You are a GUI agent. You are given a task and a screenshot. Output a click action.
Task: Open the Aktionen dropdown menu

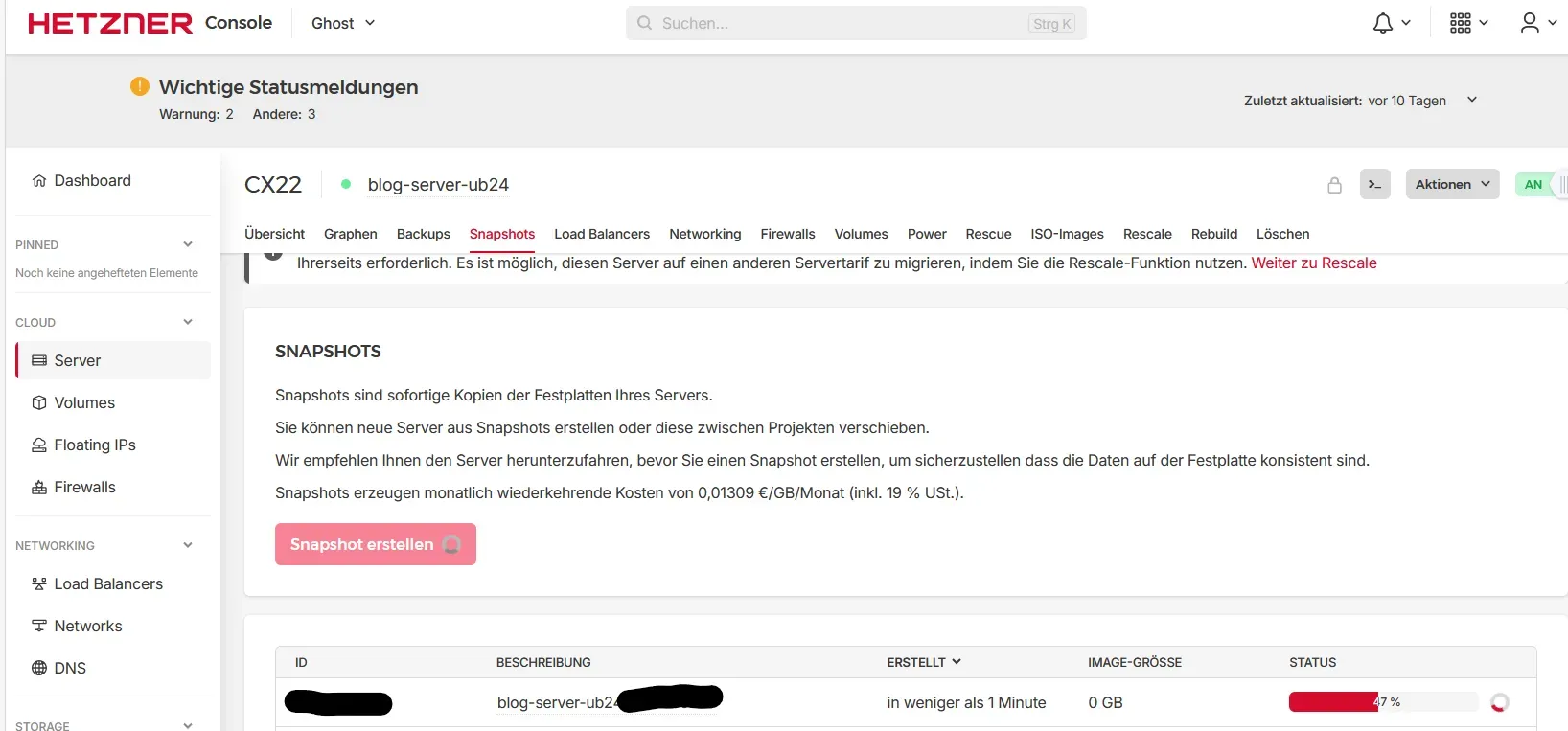point(1452,185)
